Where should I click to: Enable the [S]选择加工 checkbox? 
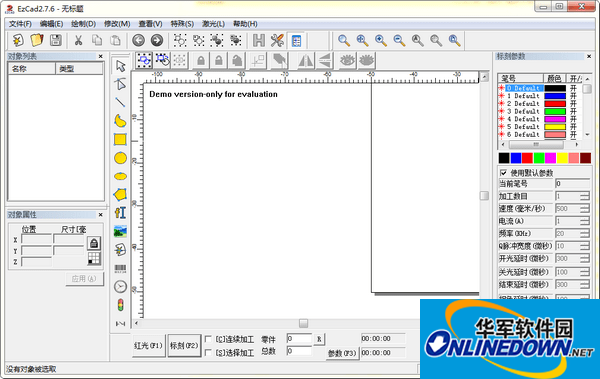(x=208, y=353)
